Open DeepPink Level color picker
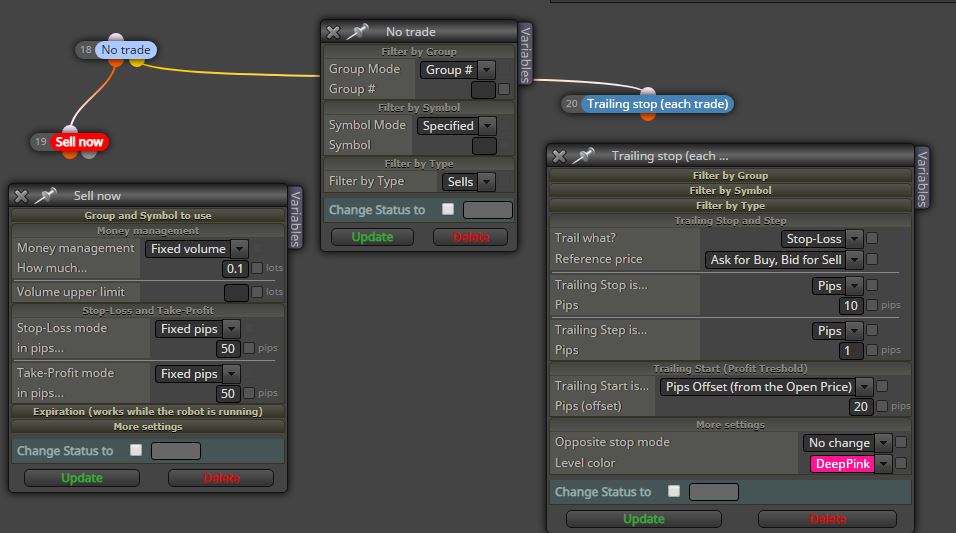This screenshot has width=956, height=533. [851, 464]
